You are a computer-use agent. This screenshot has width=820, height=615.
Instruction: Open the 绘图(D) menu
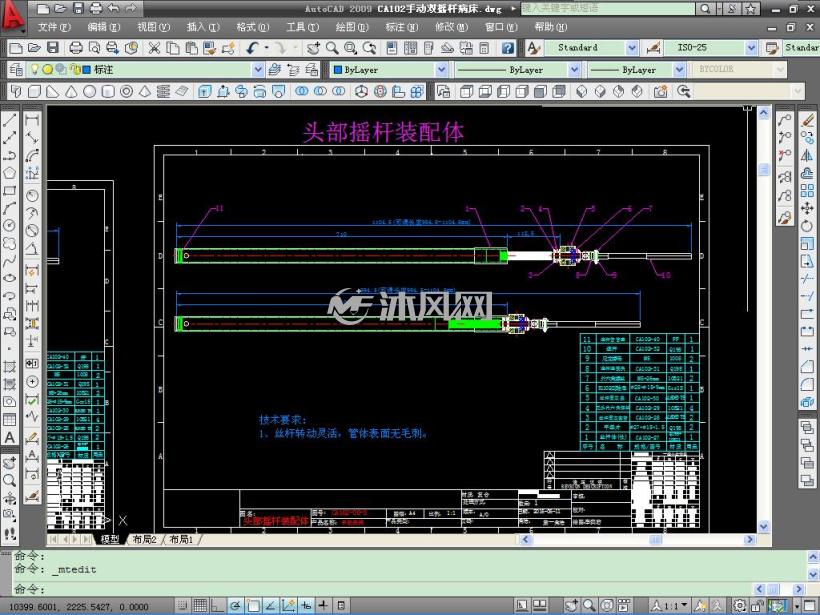(352, 27)
